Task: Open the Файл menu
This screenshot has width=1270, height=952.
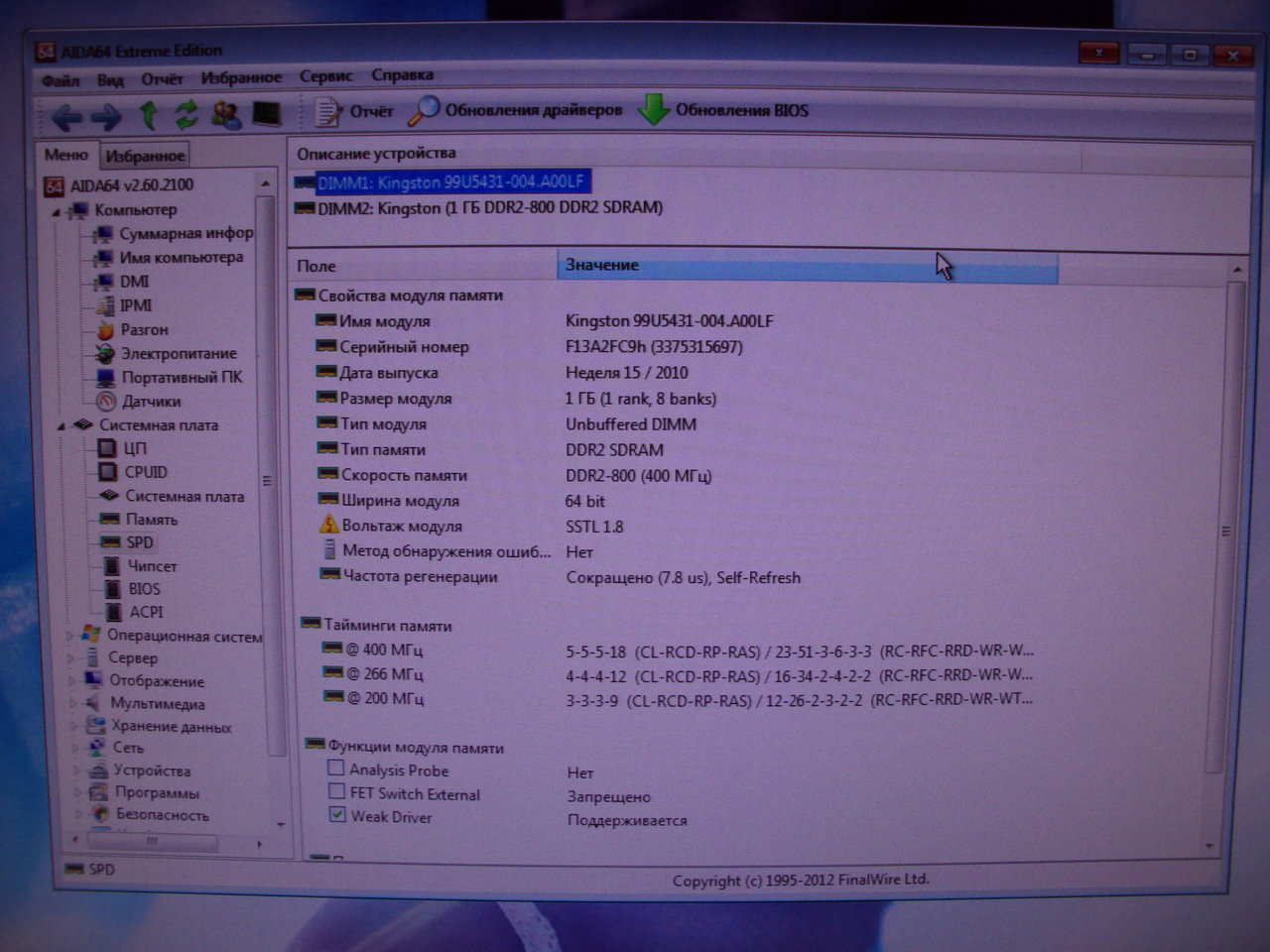Action: pyautogui.click(x=61, y=79)
